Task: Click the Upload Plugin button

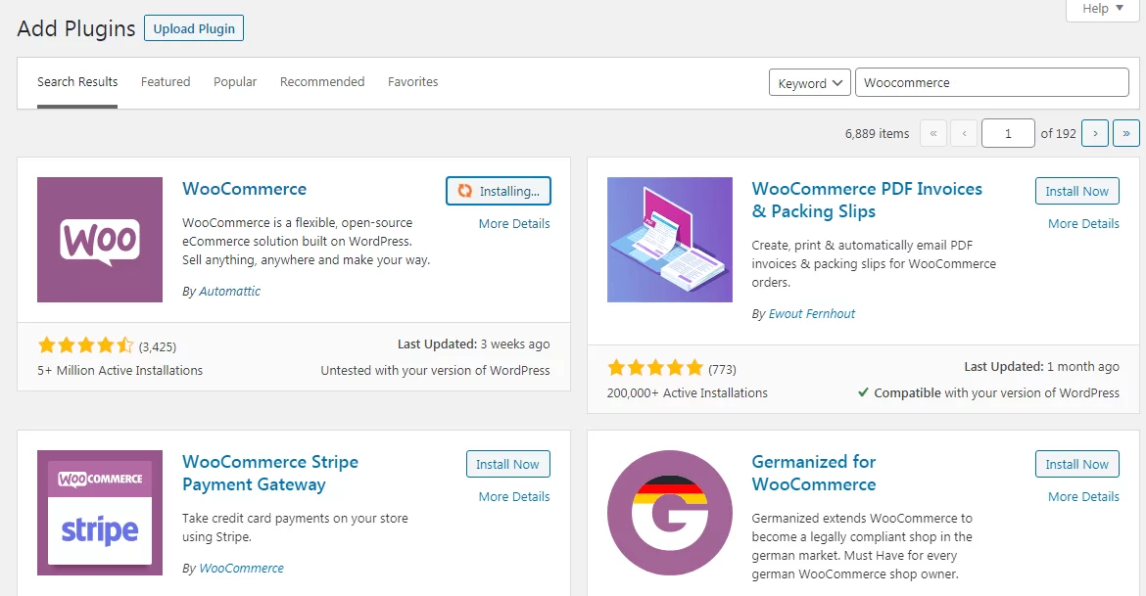Action: 194,29
